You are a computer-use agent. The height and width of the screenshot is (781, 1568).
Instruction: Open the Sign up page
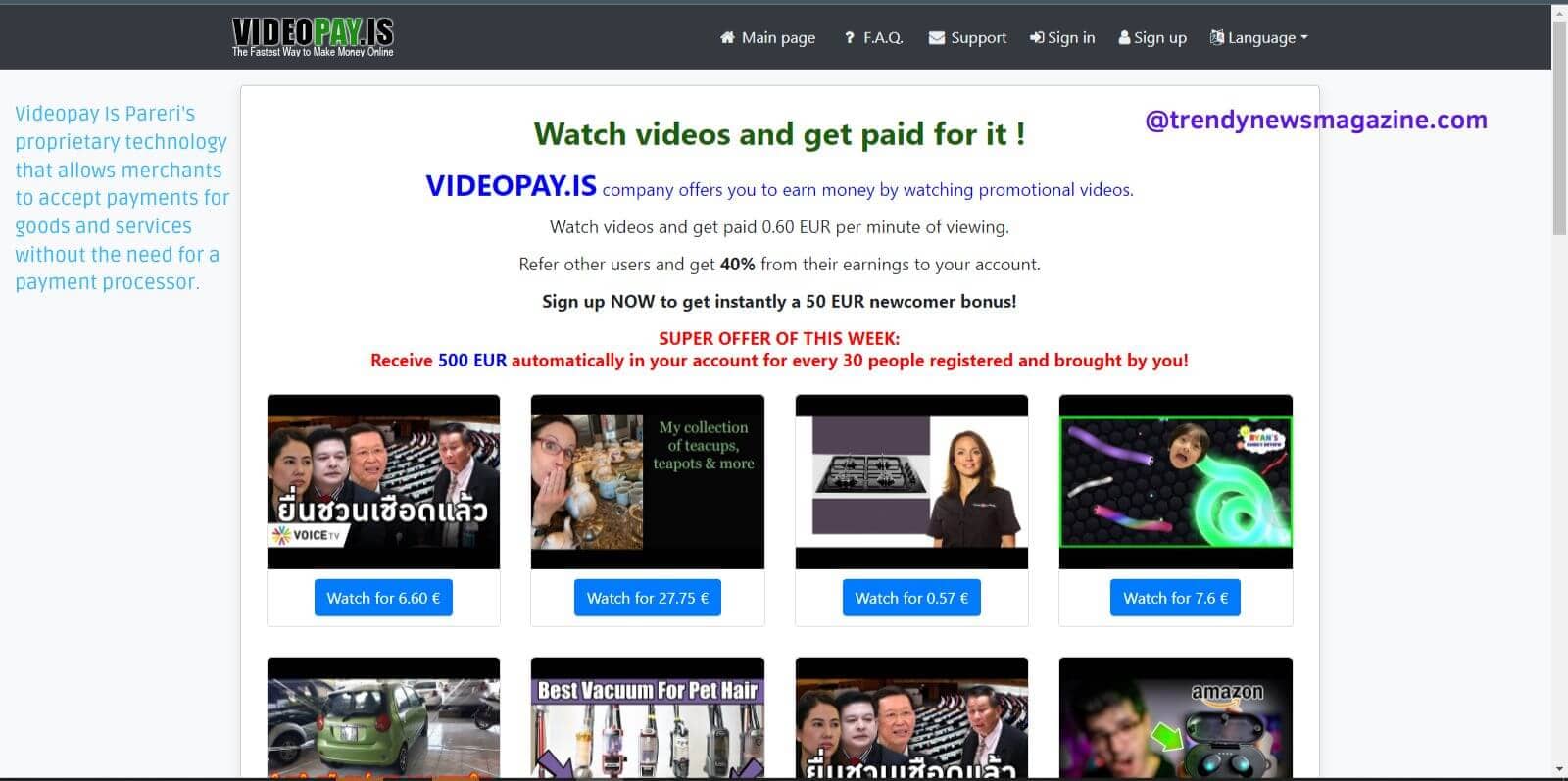click(1152, 37)
